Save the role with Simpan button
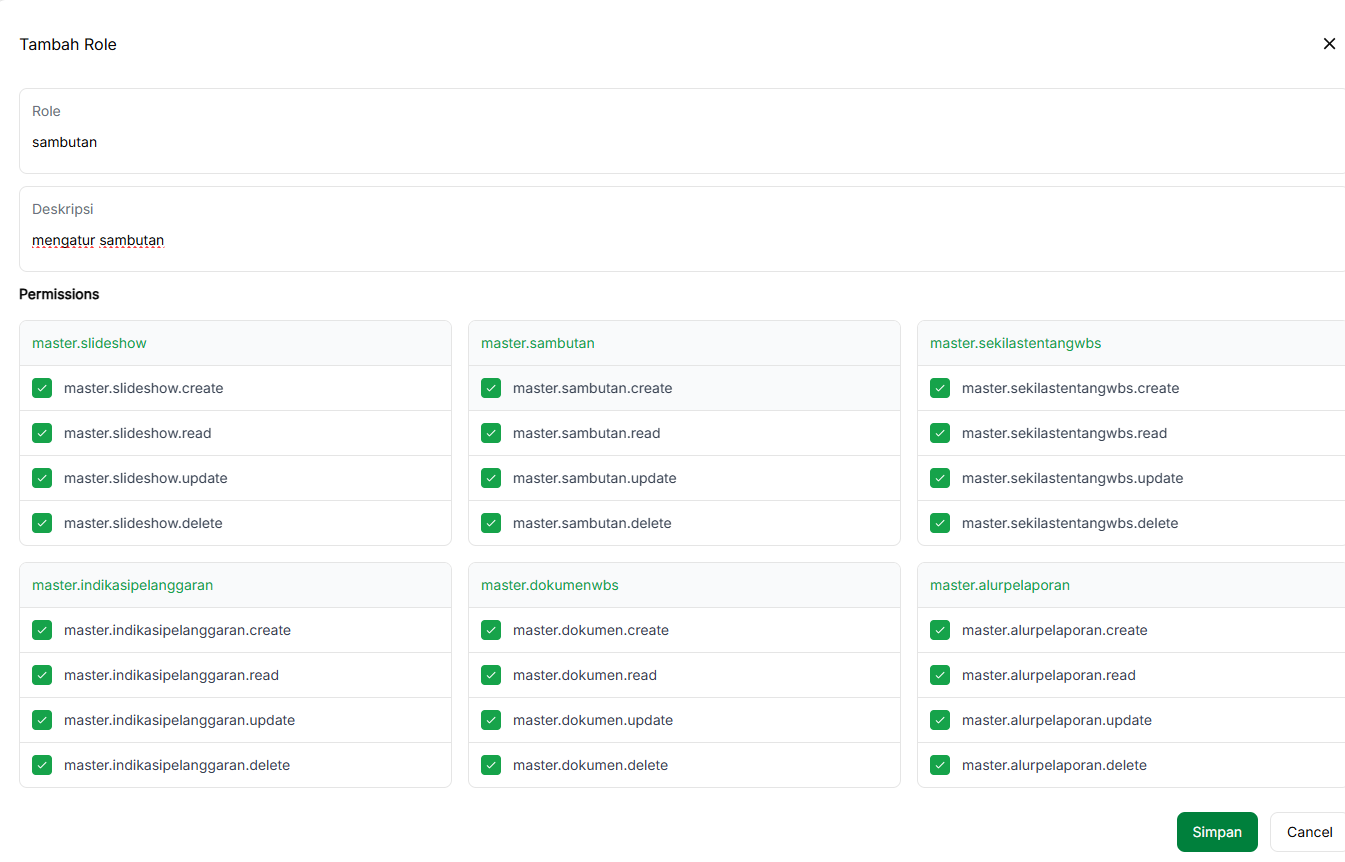This screenshot has width=1345, height=862. pyautogui.click(x=1216, y=832)
